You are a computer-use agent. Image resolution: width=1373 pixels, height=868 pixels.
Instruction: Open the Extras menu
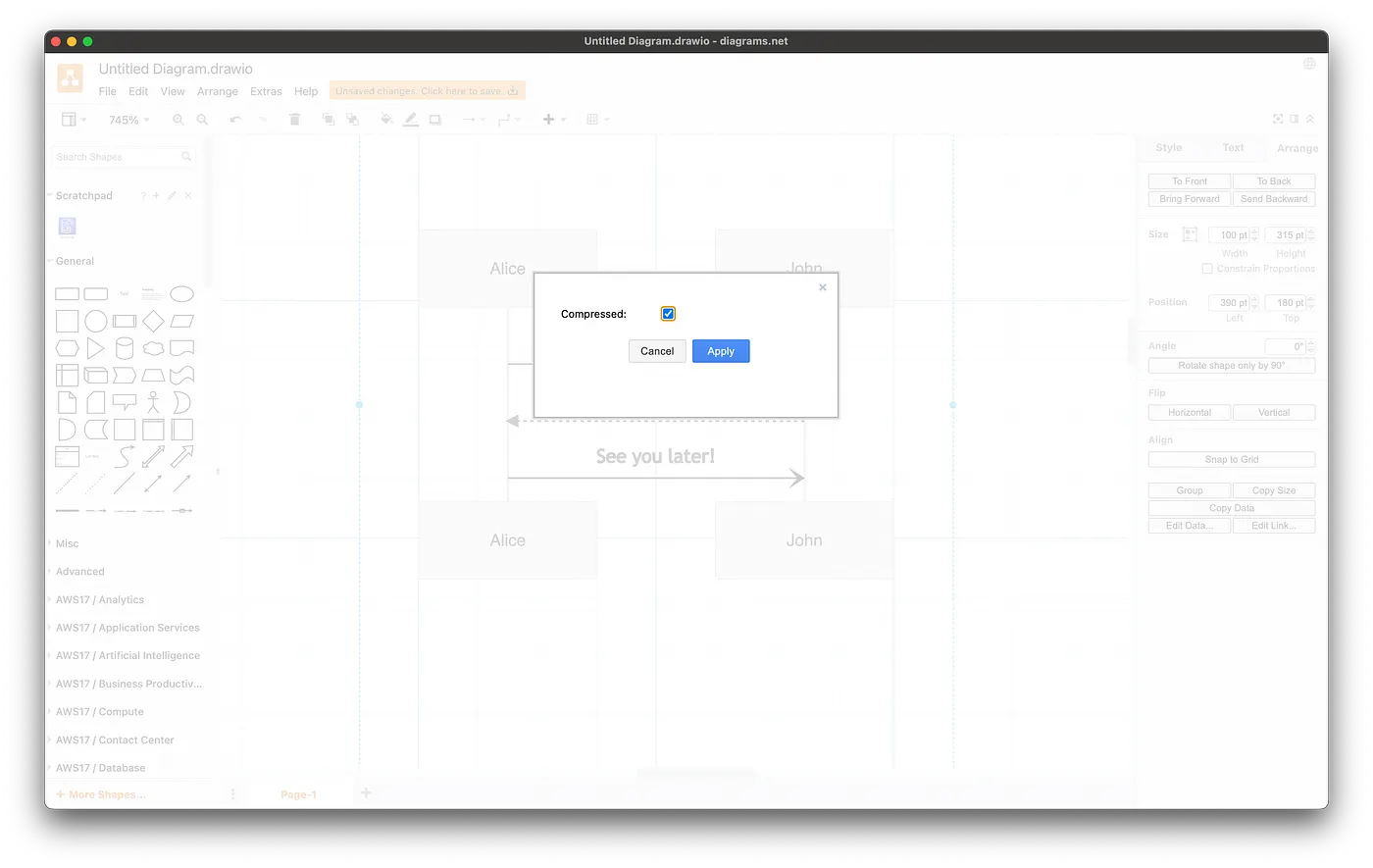coord(266,90)
